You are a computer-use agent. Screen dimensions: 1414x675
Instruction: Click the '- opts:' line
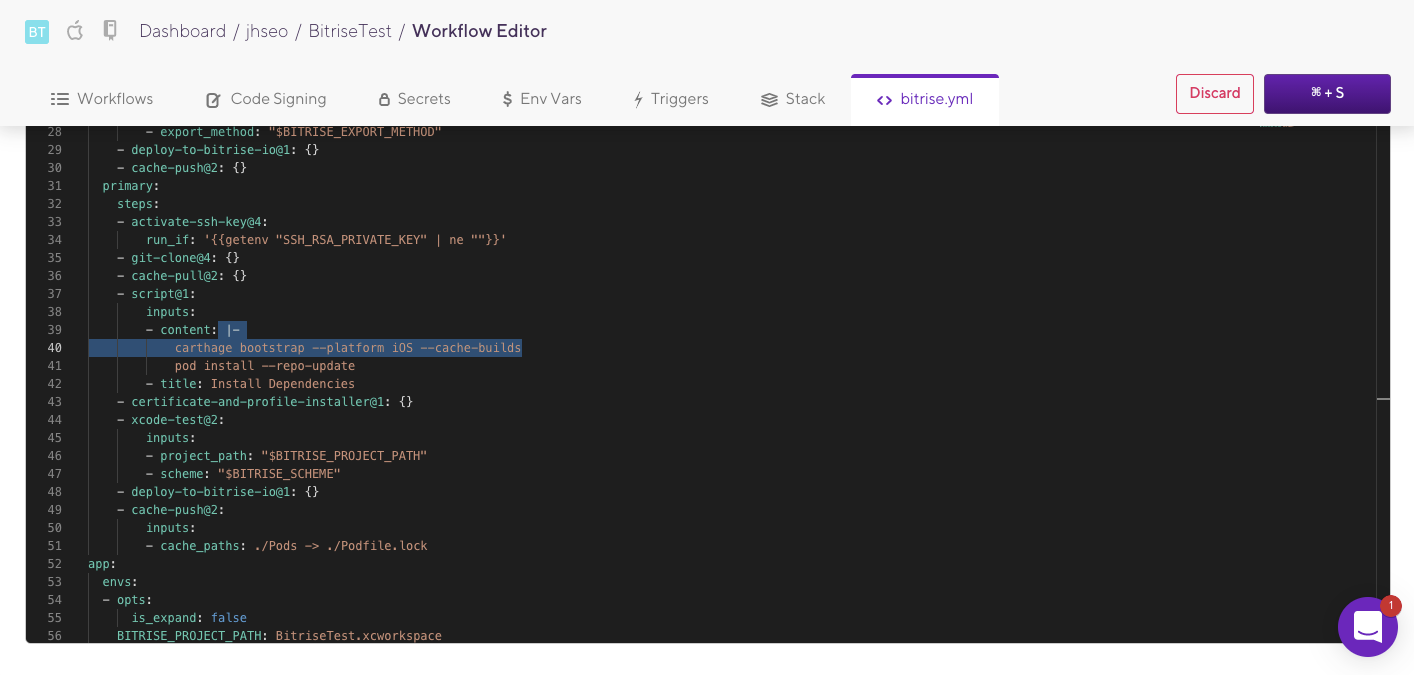[127, 600]
